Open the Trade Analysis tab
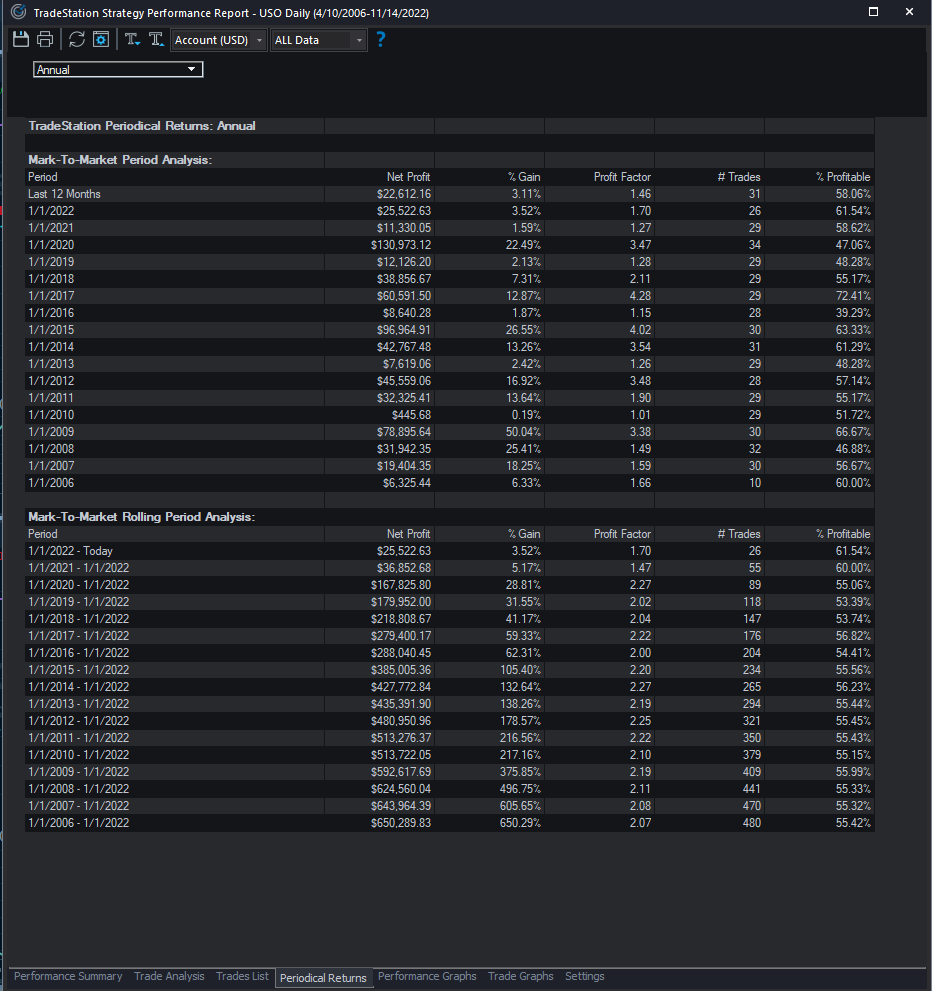Screen dimensions: 932x991 (169, 976)
